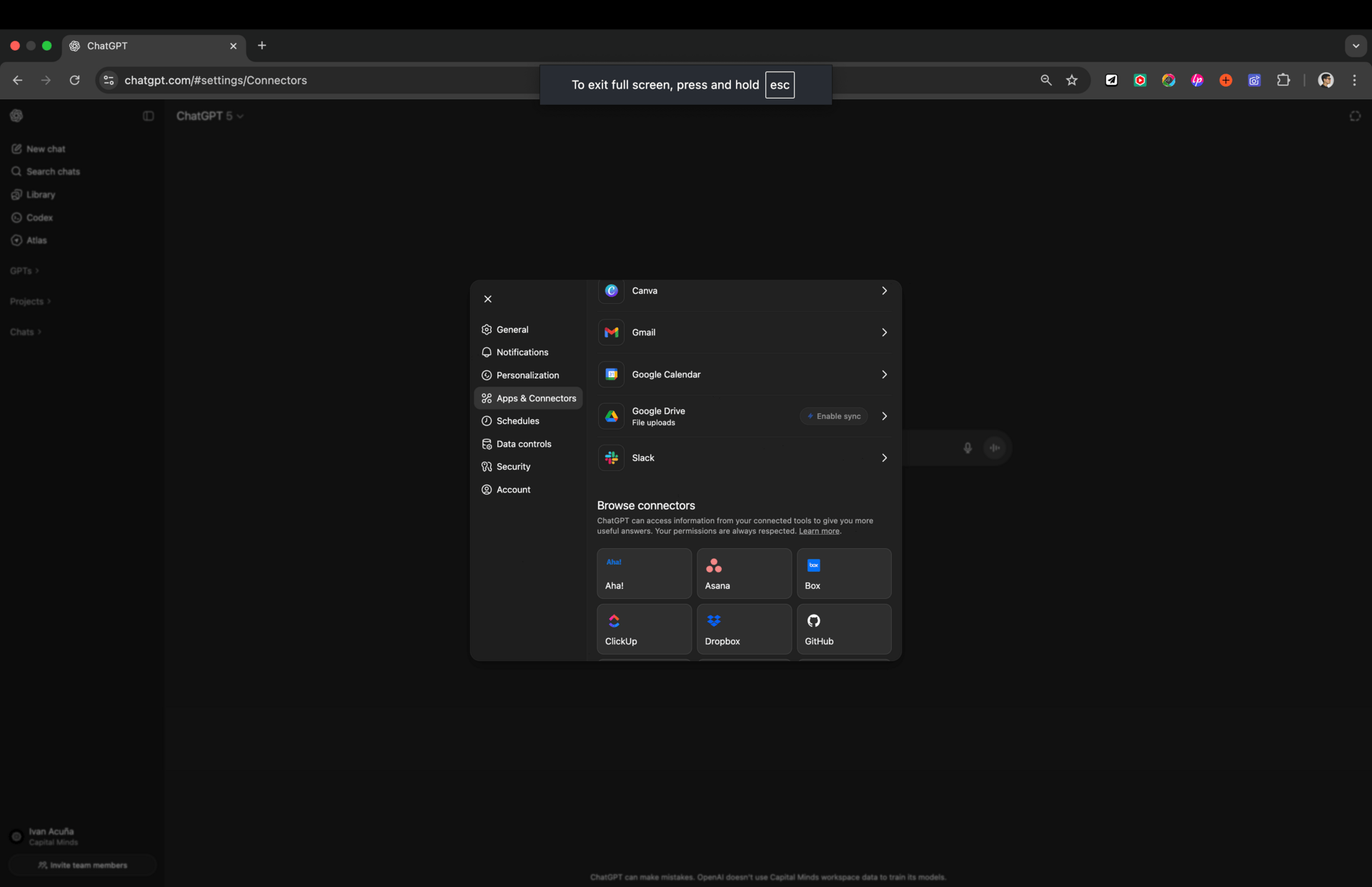
Task: Follow the Learn more link
Action: [819, 531]
